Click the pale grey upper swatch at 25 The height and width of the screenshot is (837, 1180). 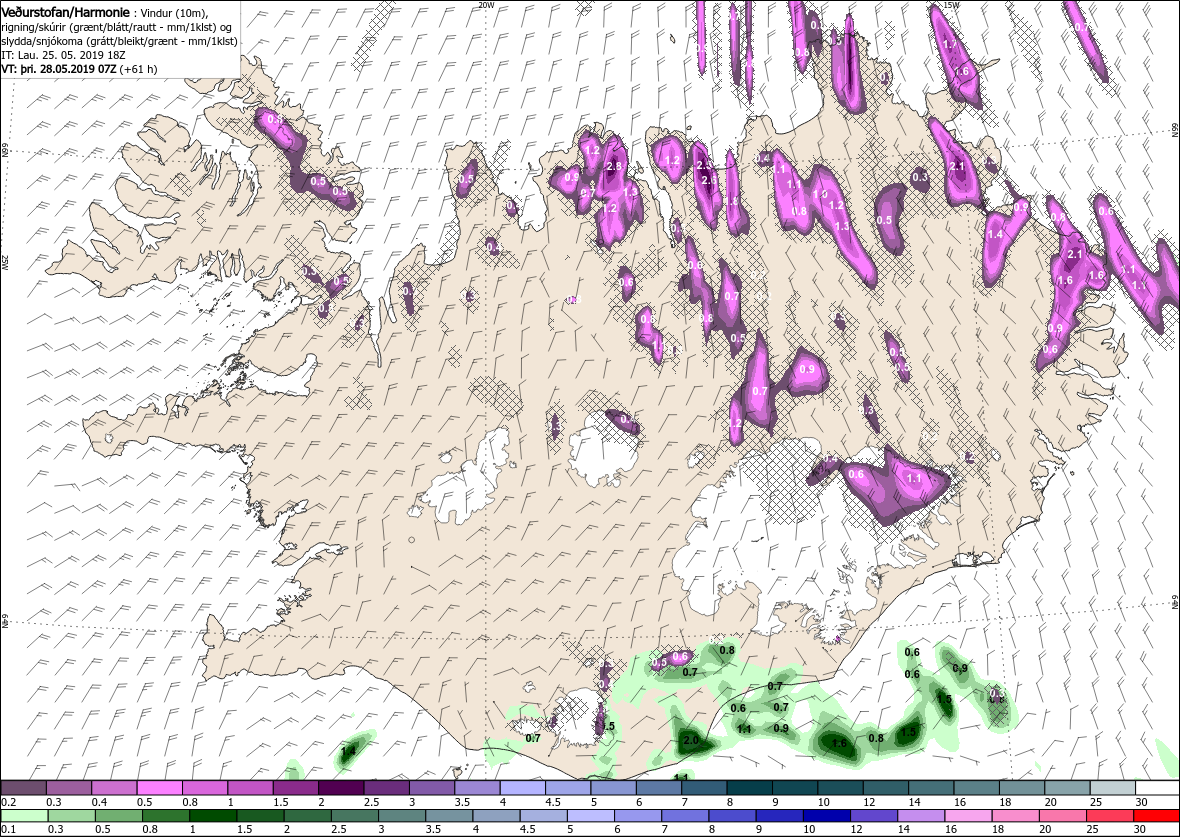click(x=1112, y=788)
